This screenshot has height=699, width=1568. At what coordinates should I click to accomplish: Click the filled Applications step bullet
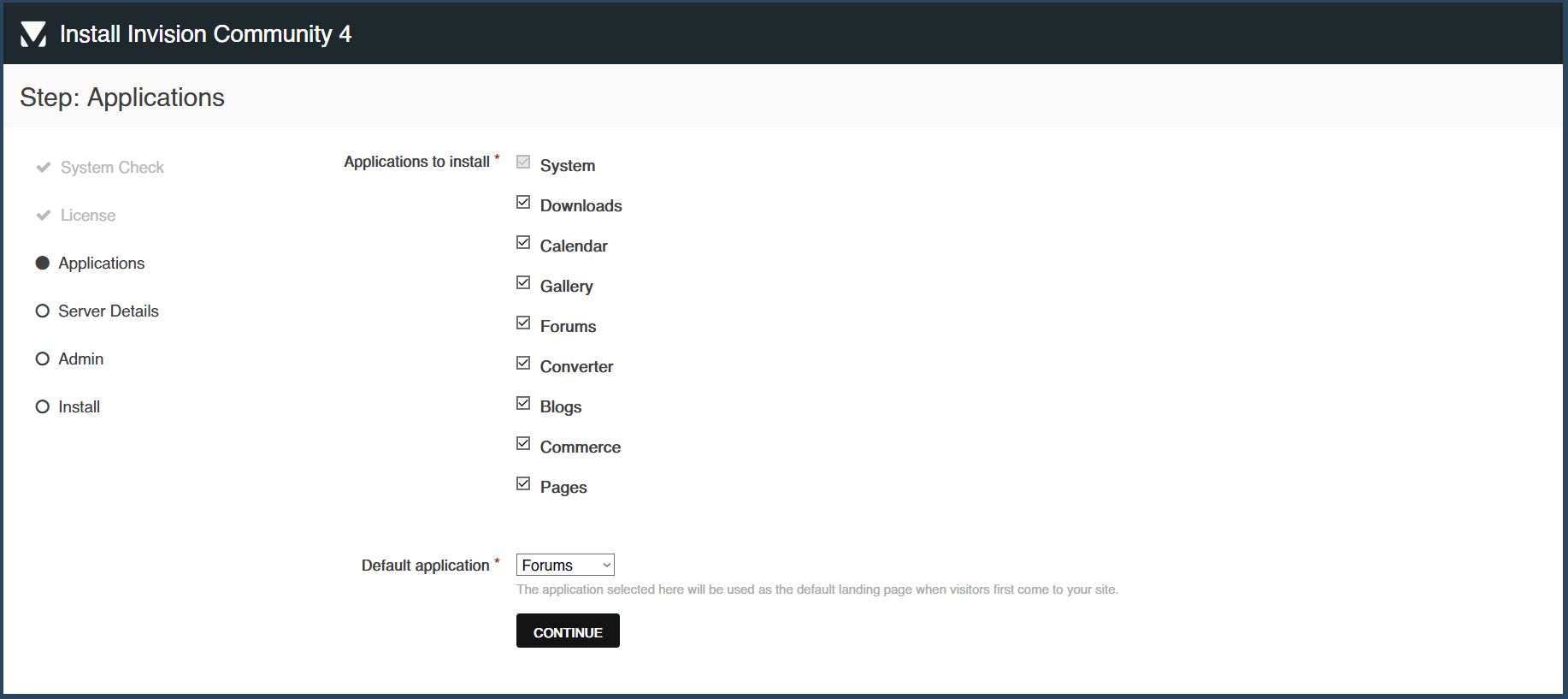point(43,263)
